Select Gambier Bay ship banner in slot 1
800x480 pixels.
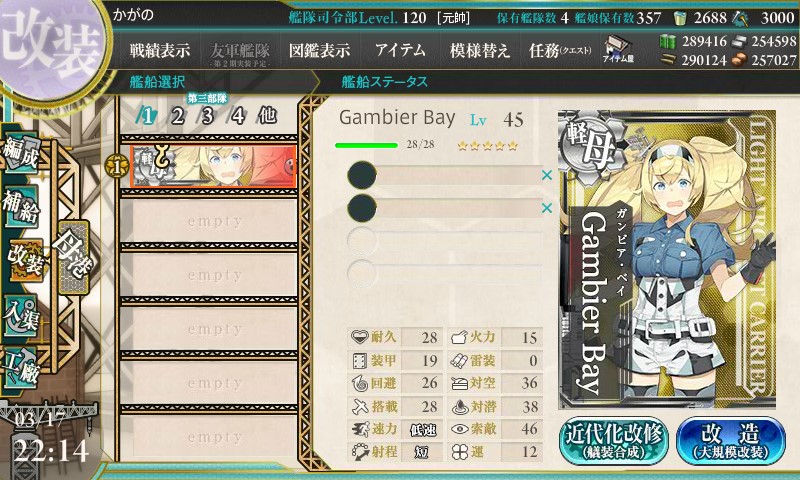pos(213,166)
